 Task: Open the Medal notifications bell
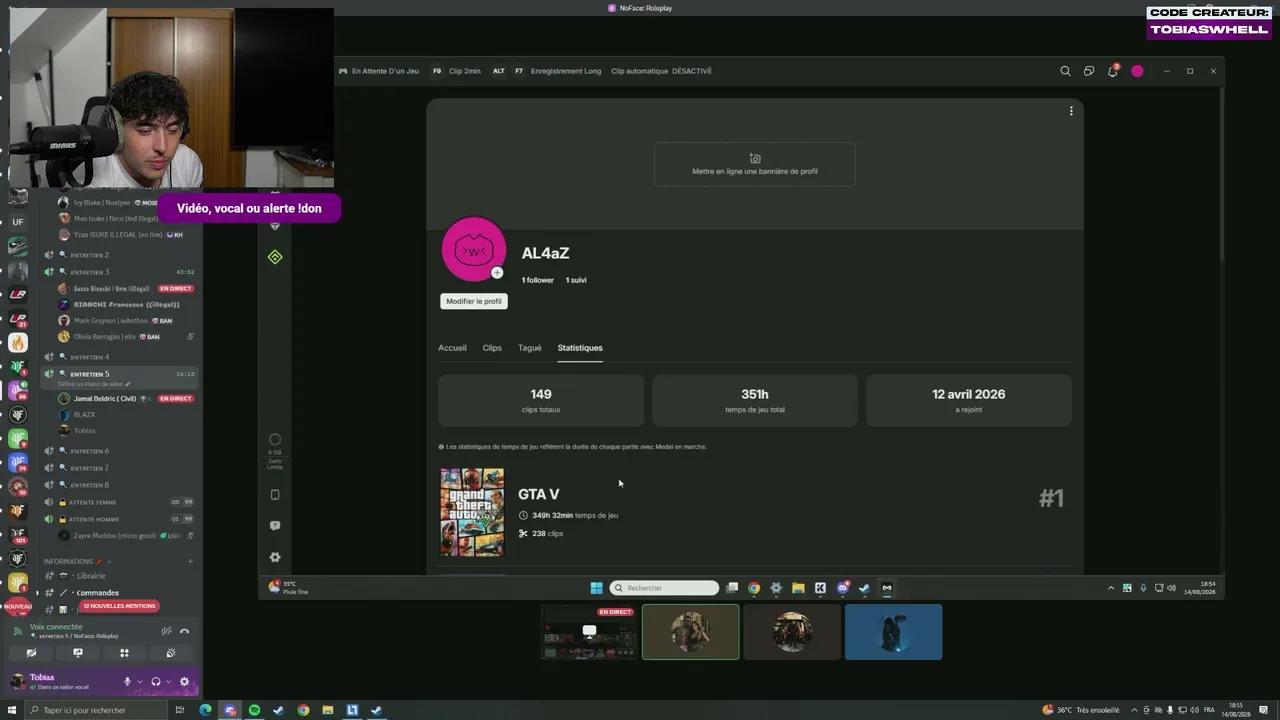[x=1112, y=71]
